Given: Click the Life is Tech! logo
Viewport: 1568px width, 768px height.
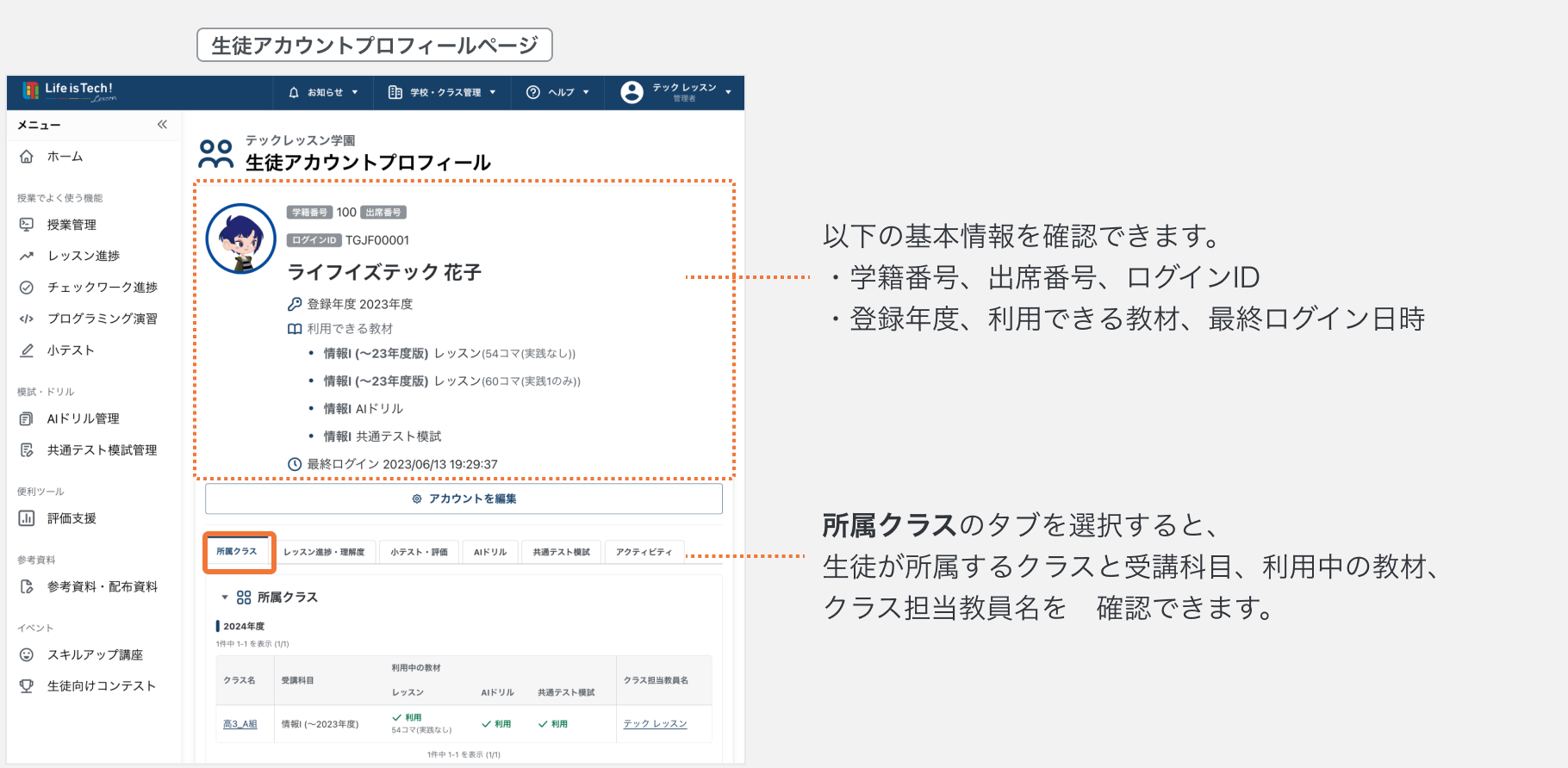Looking at the screenshot, I should tap(69, 91).
